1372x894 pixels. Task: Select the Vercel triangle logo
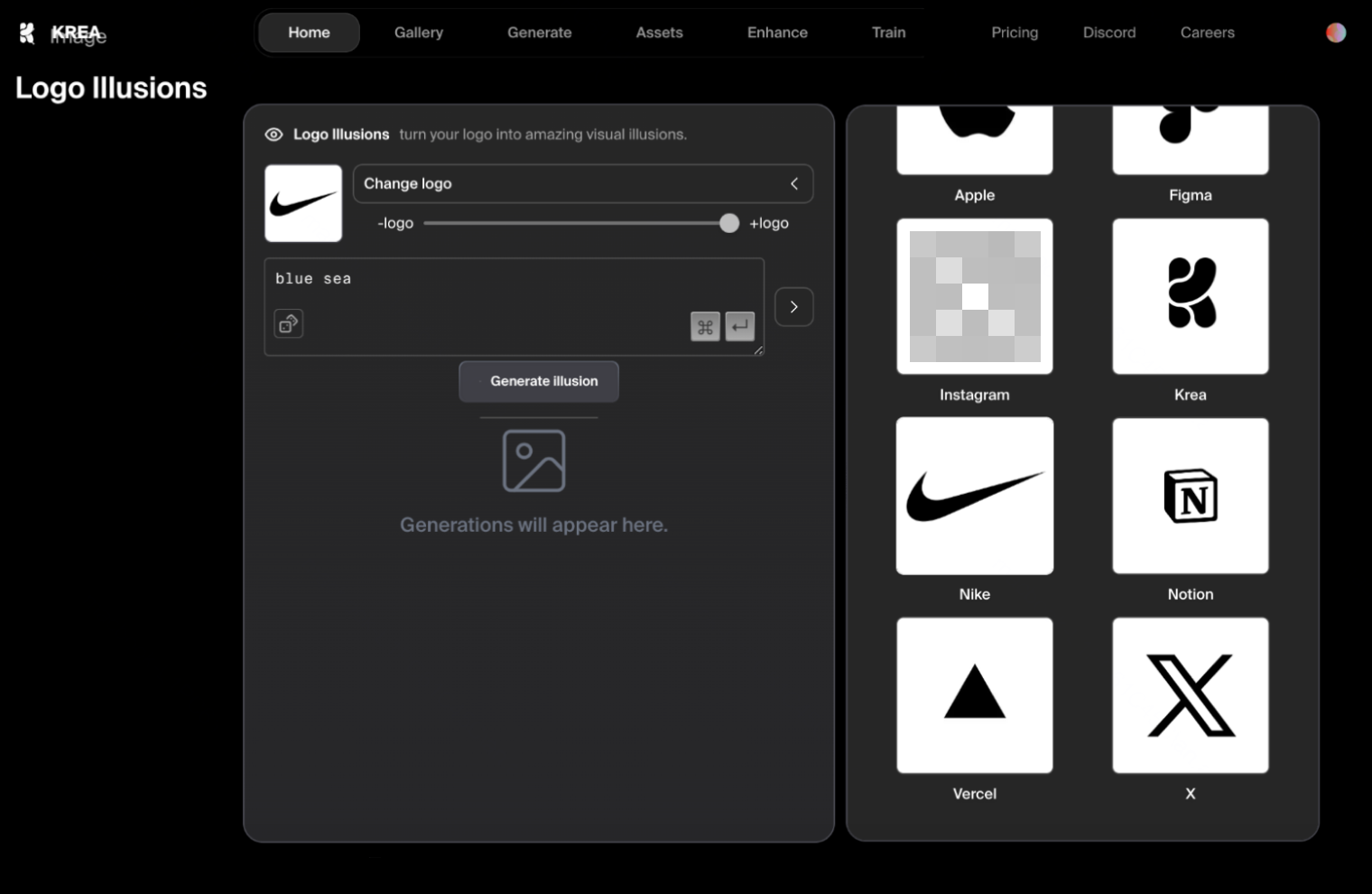975,695
